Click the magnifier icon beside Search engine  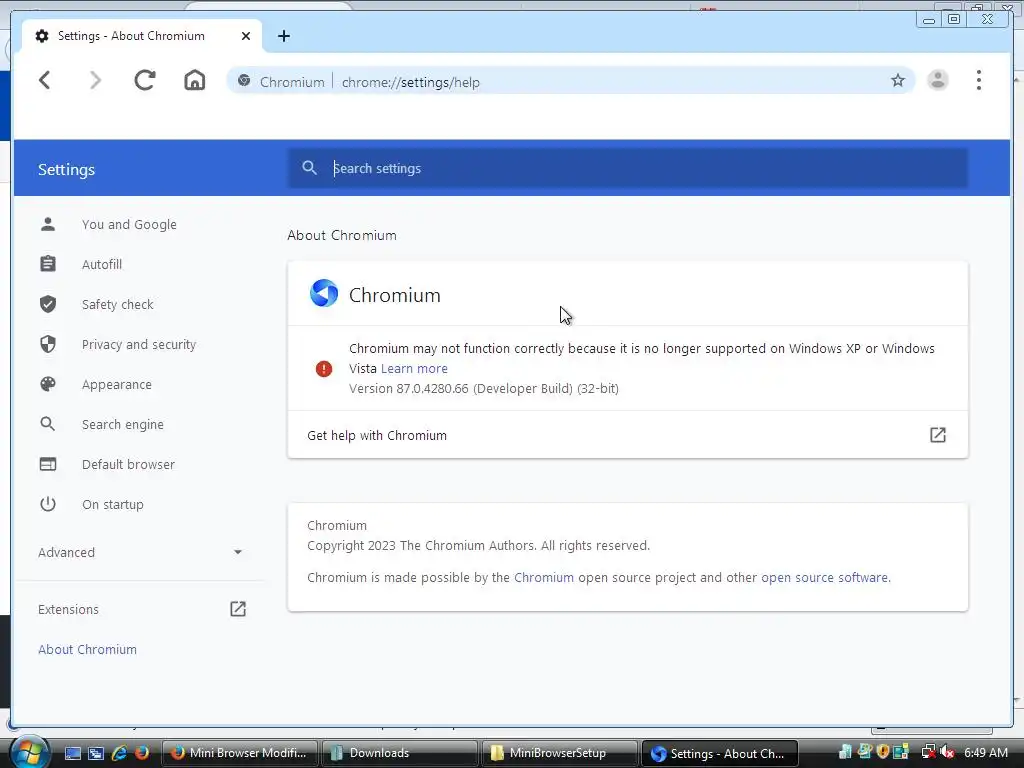48,424
